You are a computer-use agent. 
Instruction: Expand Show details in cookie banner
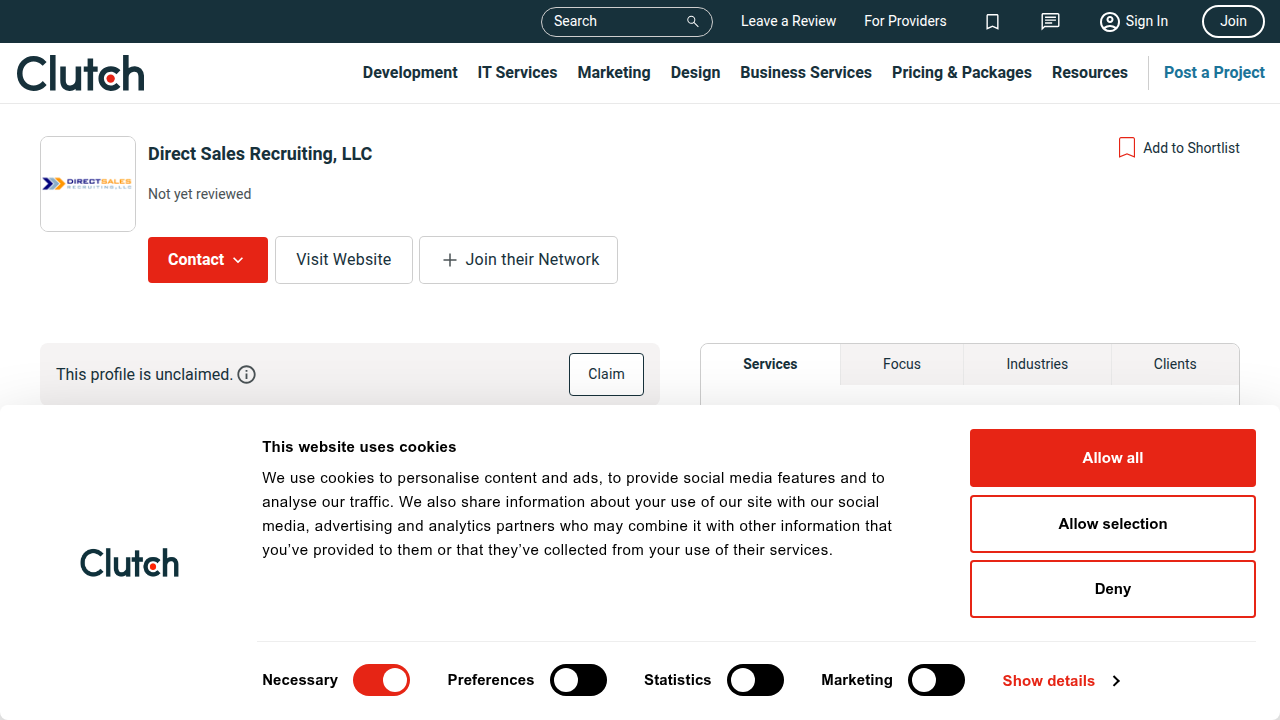(1061, 681)
